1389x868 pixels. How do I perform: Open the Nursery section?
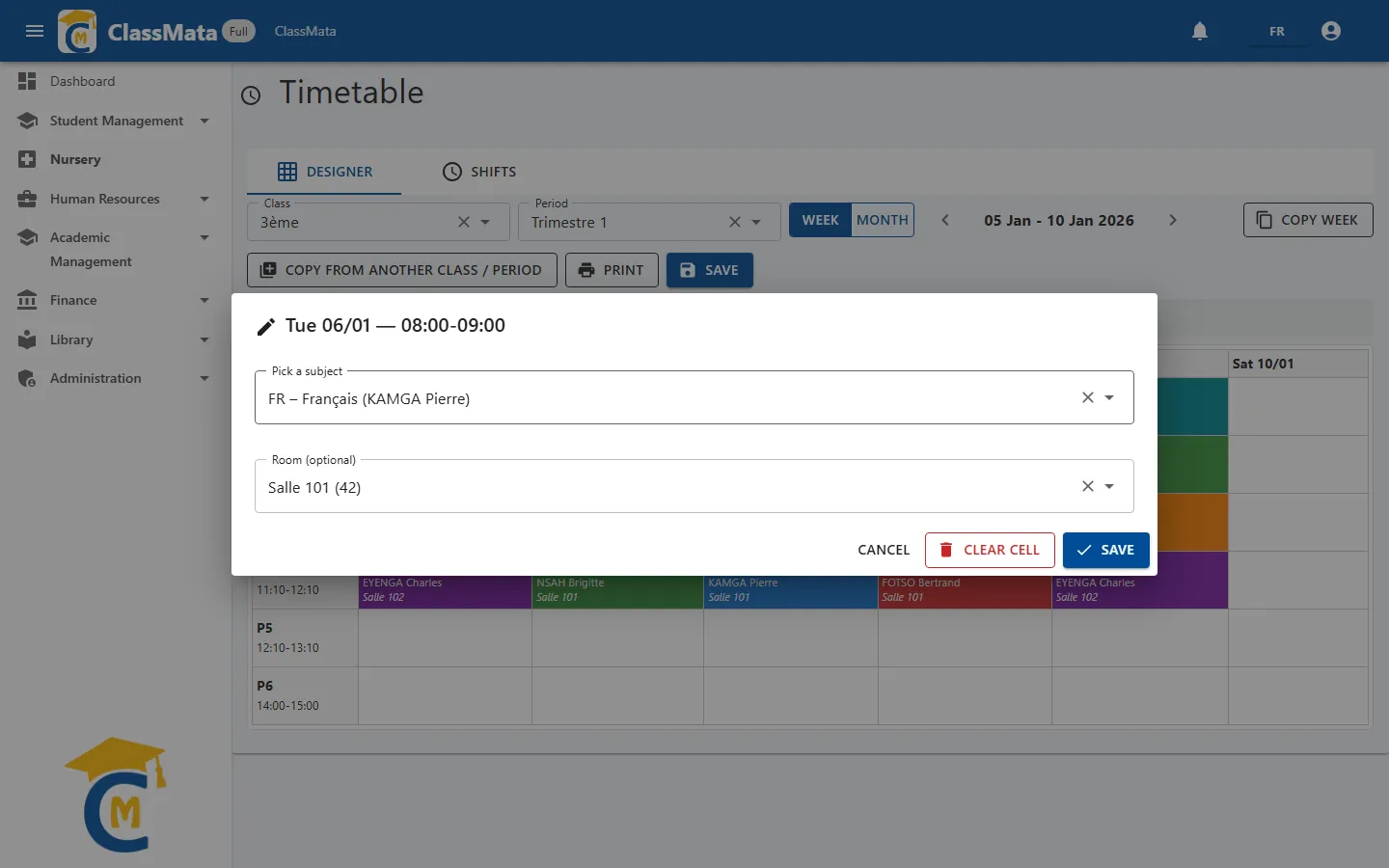pos(116,159)
